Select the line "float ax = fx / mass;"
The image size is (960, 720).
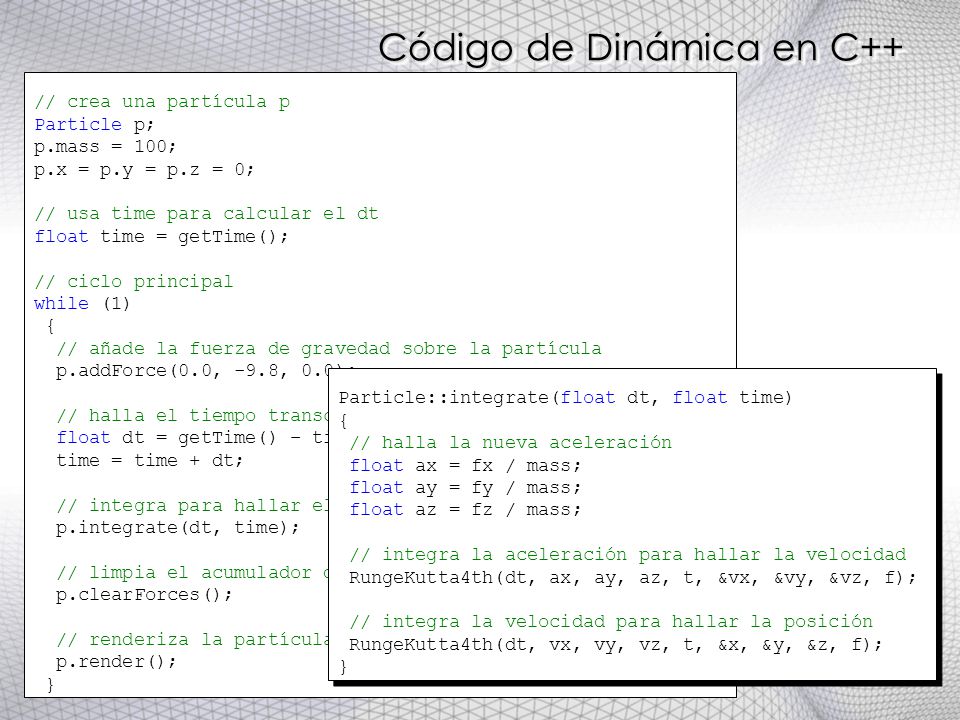pos(465,466)
